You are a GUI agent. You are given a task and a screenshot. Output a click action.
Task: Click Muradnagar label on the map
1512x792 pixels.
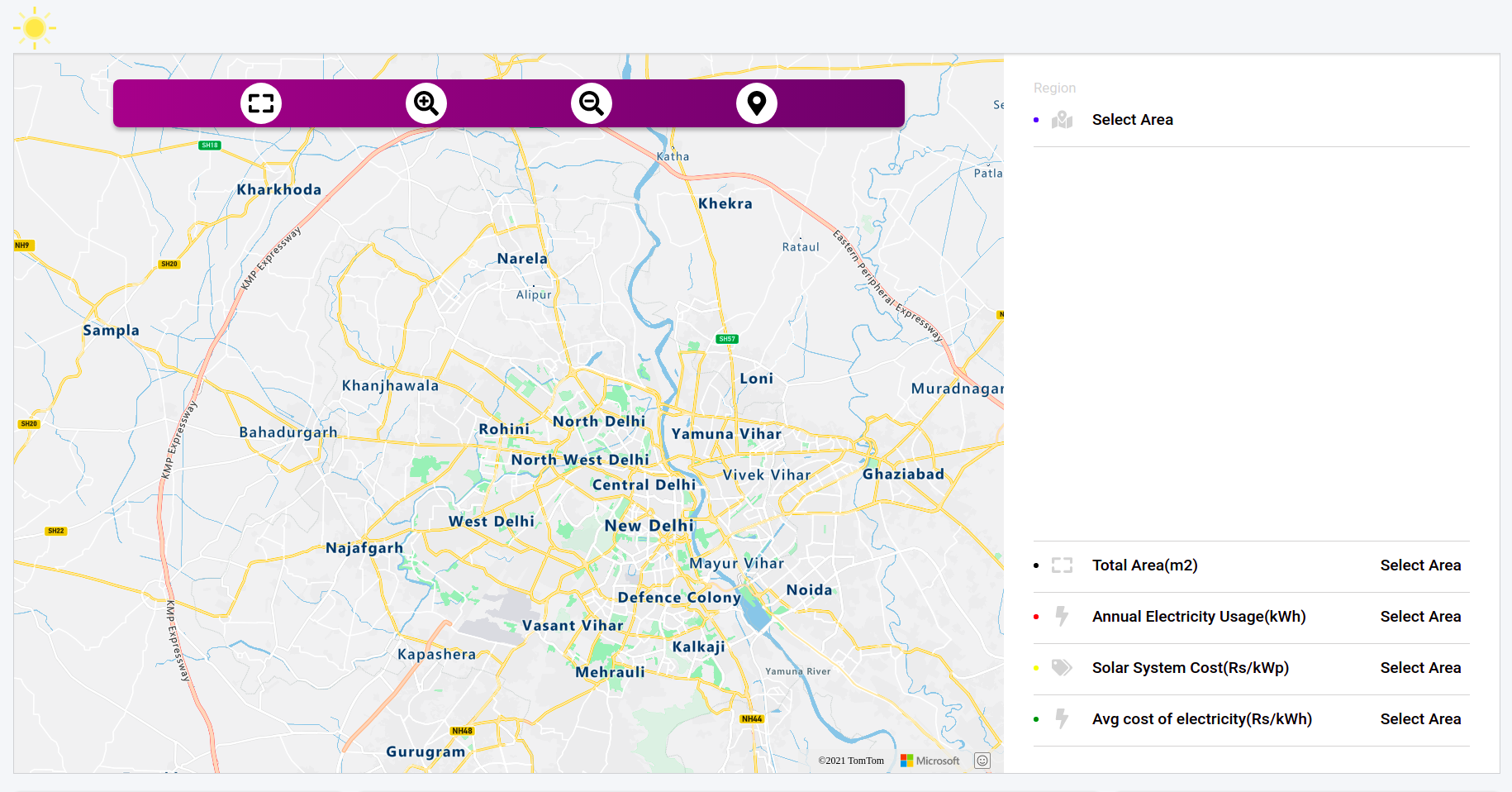click(957, 389)
